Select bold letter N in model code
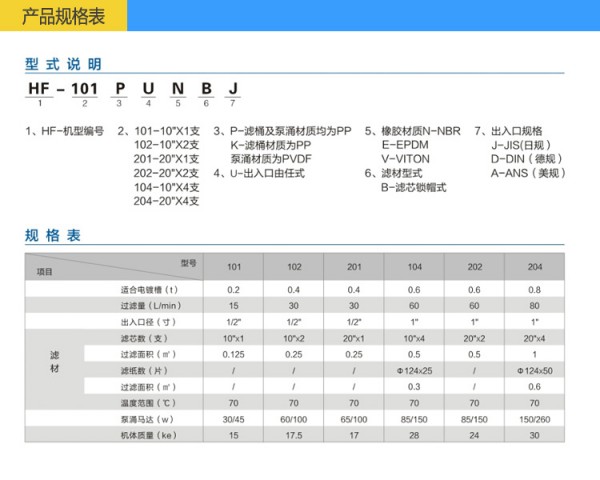The height and width of the screenshot is (480, 600). coord(178,89)
